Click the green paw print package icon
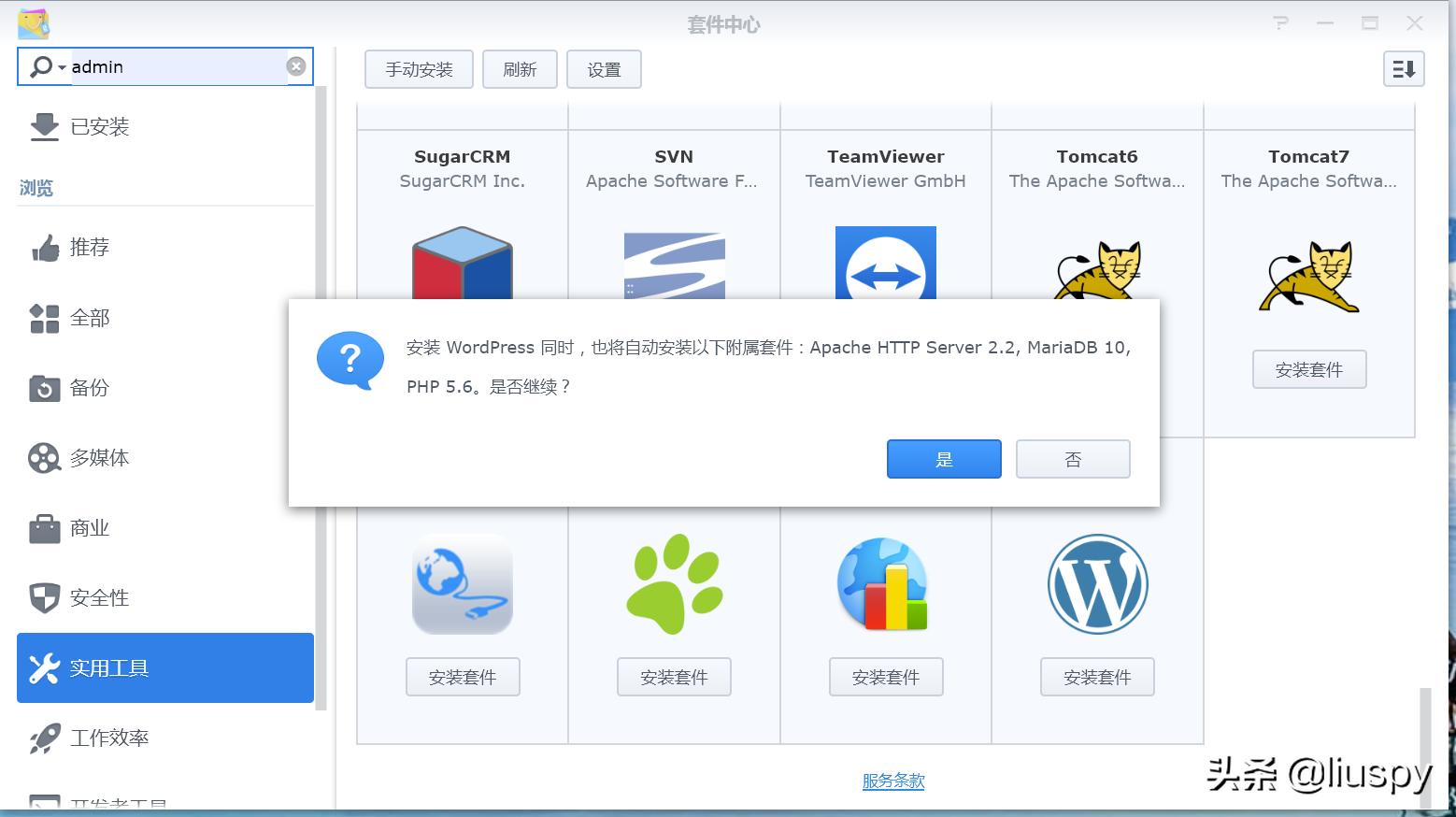The height and width of the screenshot is (817, 1456). pyautogui.click(x=674, y=584)
